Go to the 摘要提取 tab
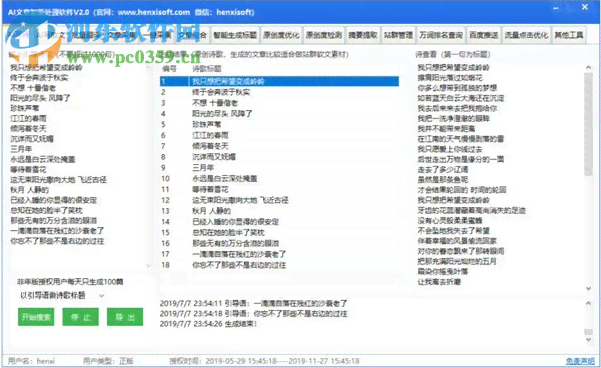The width and height of the screenshot is (601, 368). [x=363, y=35]
